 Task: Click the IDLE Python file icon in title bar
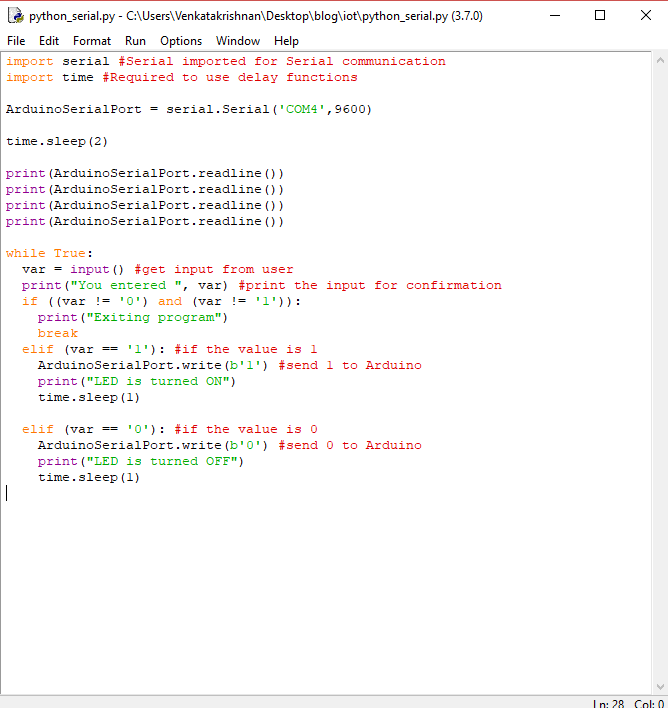point(16,16)
